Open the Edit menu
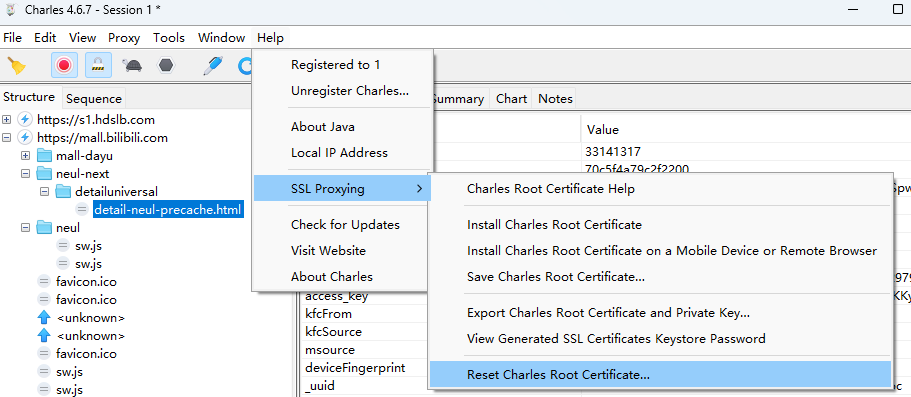Image resolution: width=911 pixels, height=397 pixels. click(x=45, y=38)
